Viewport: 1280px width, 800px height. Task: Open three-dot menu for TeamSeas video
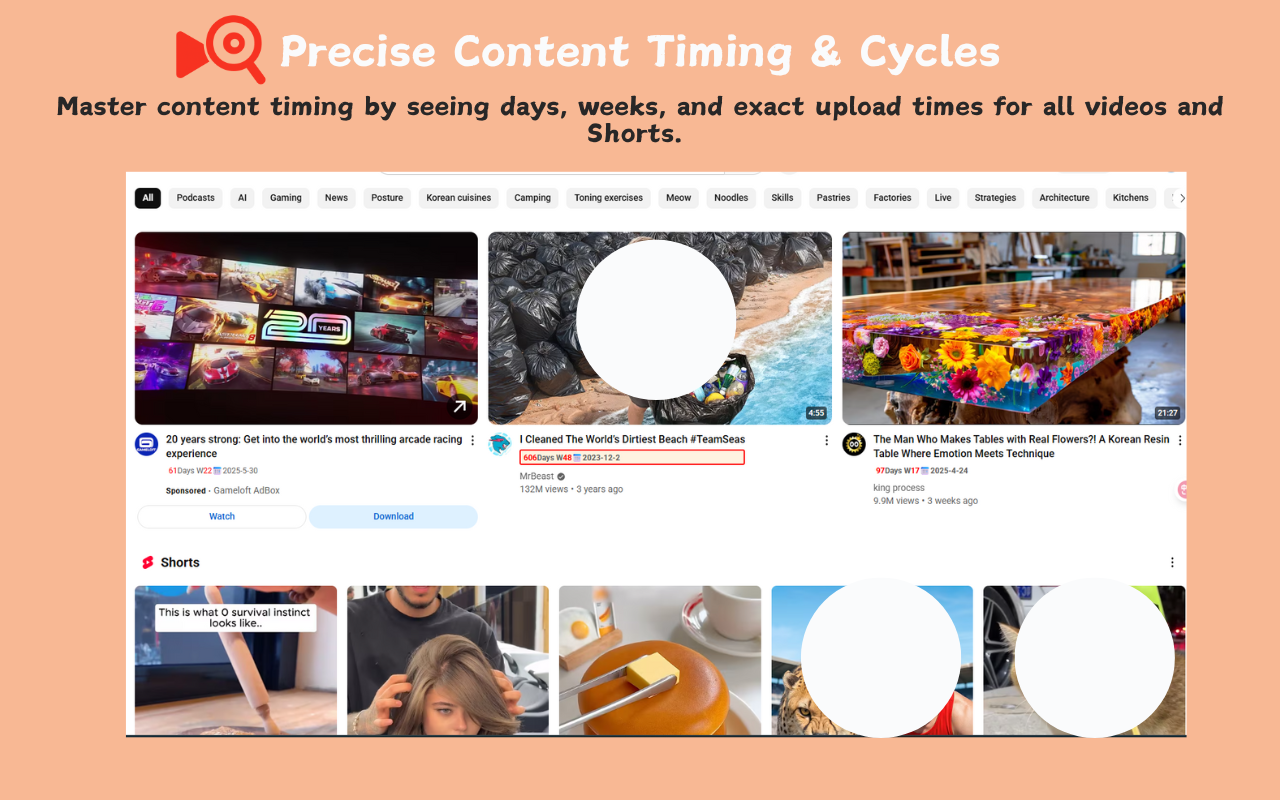[826, 440]
